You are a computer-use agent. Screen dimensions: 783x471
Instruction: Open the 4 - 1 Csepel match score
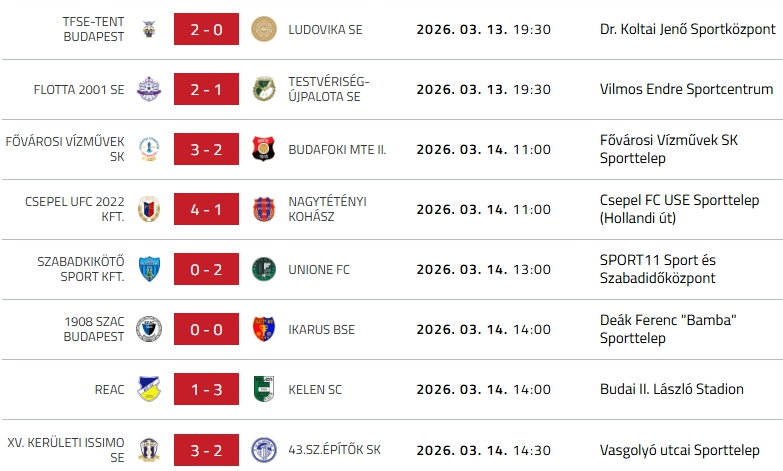(x=207, y=209)
